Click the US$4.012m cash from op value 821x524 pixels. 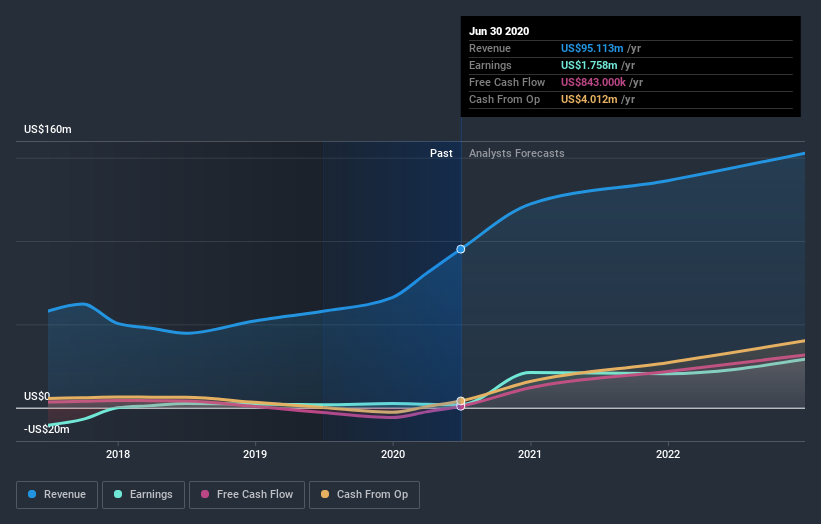tap(589, 99)
